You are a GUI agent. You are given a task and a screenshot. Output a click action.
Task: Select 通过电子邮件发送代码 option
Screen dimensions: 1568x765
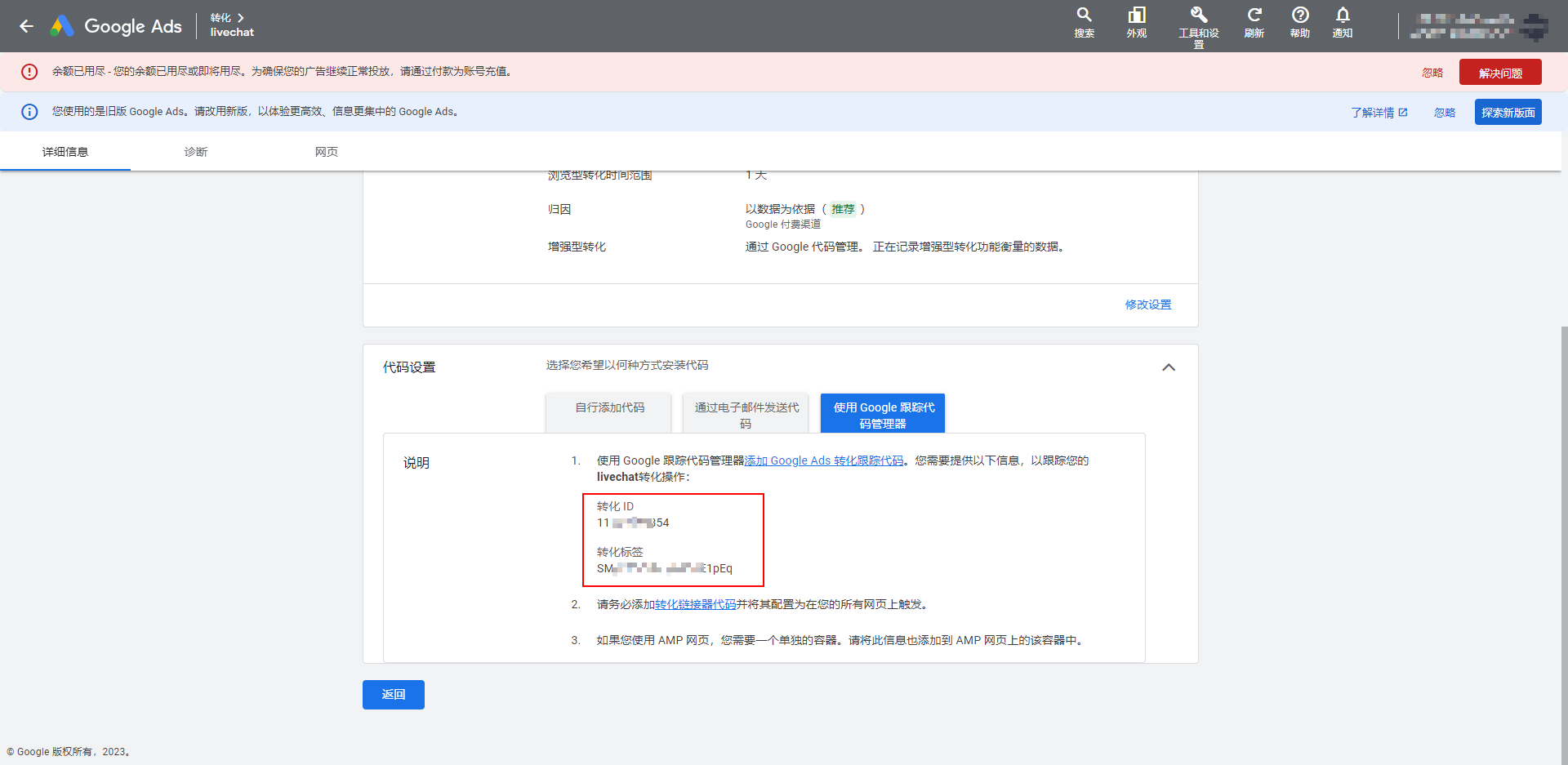click(746, 413)
